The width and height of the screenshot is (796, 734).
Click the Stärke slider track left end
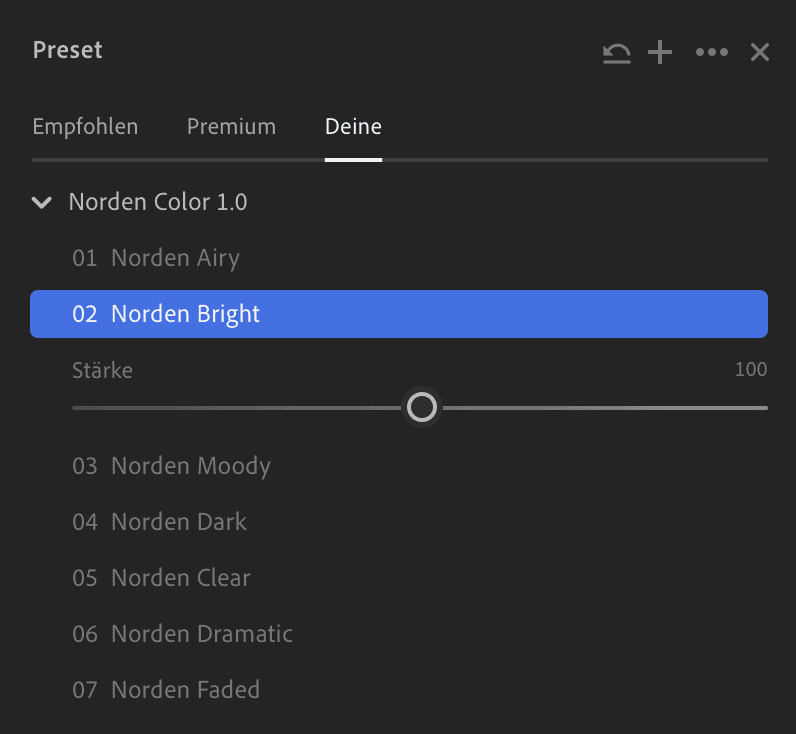click(x=76, y=408)
